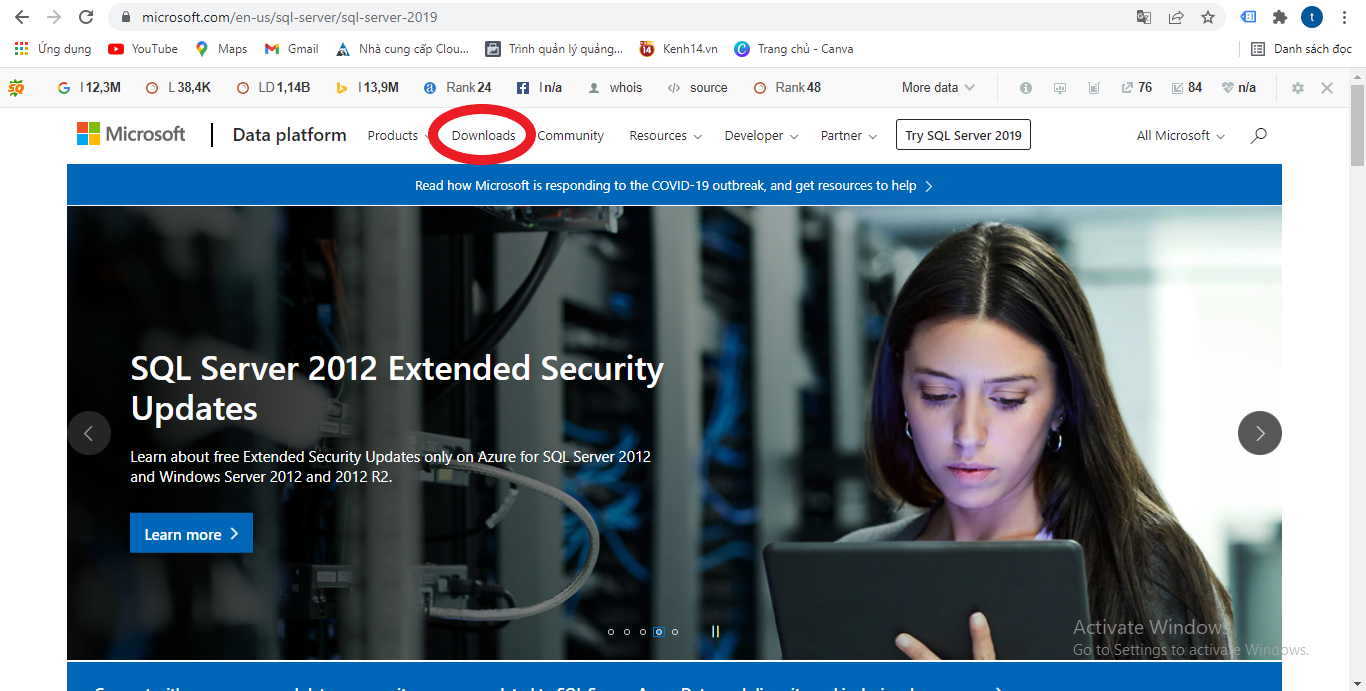This screenshot has width=1366, height=691.
Task: Click the internal links icon showing 84
Action: 1187,88
